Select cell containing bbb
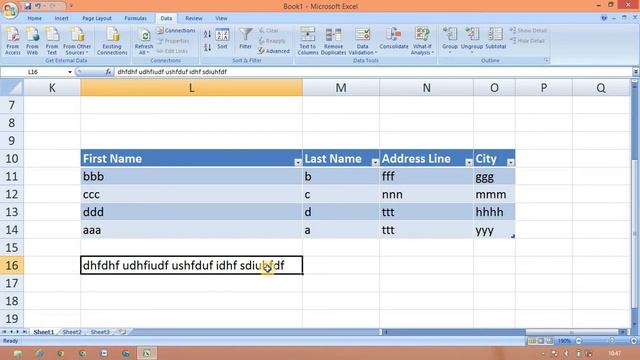Screen dimensions: 640x360 191,176
